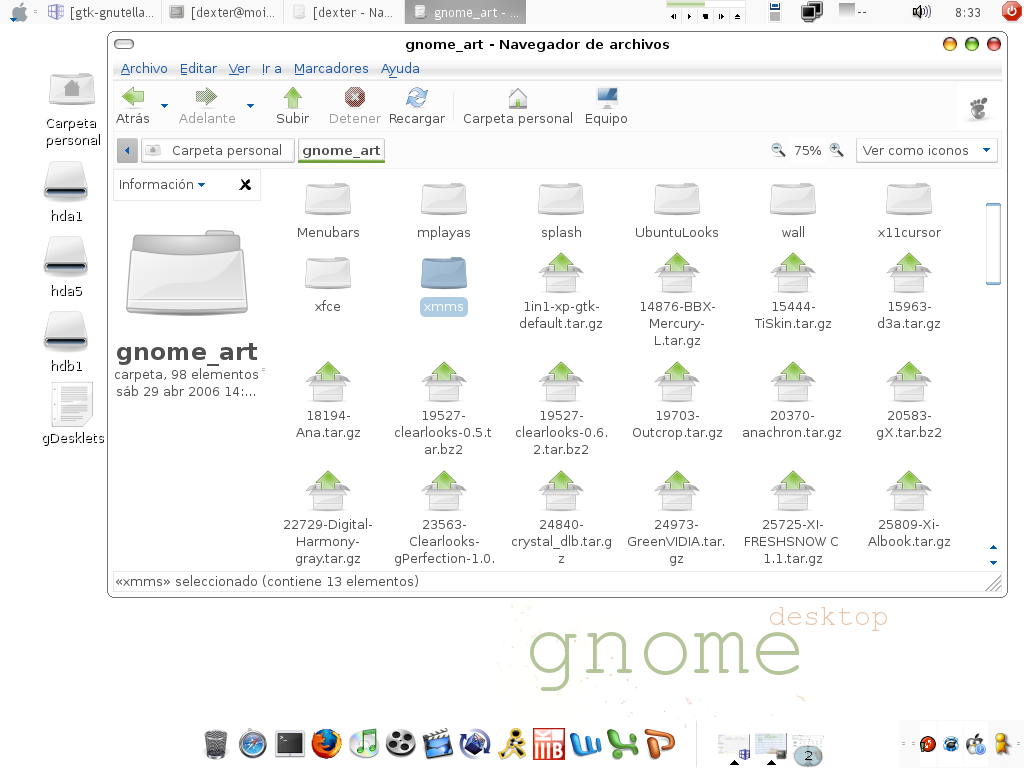Expand the Información side pane selector
The width and height of the screenshot is (1024, 768).
162,185
